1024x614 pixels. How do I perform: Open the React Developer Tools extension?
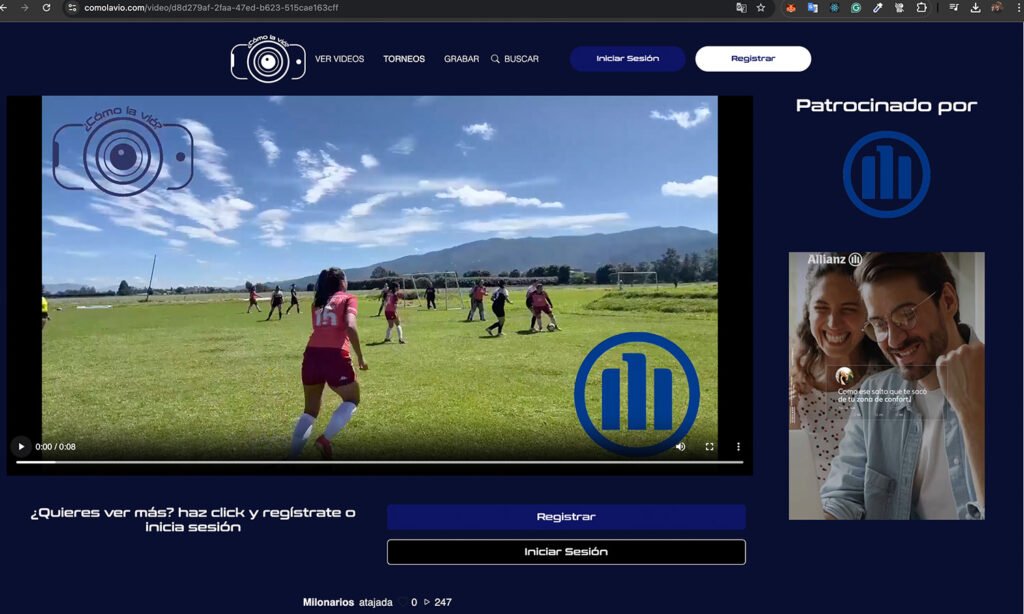coord(834,8)
